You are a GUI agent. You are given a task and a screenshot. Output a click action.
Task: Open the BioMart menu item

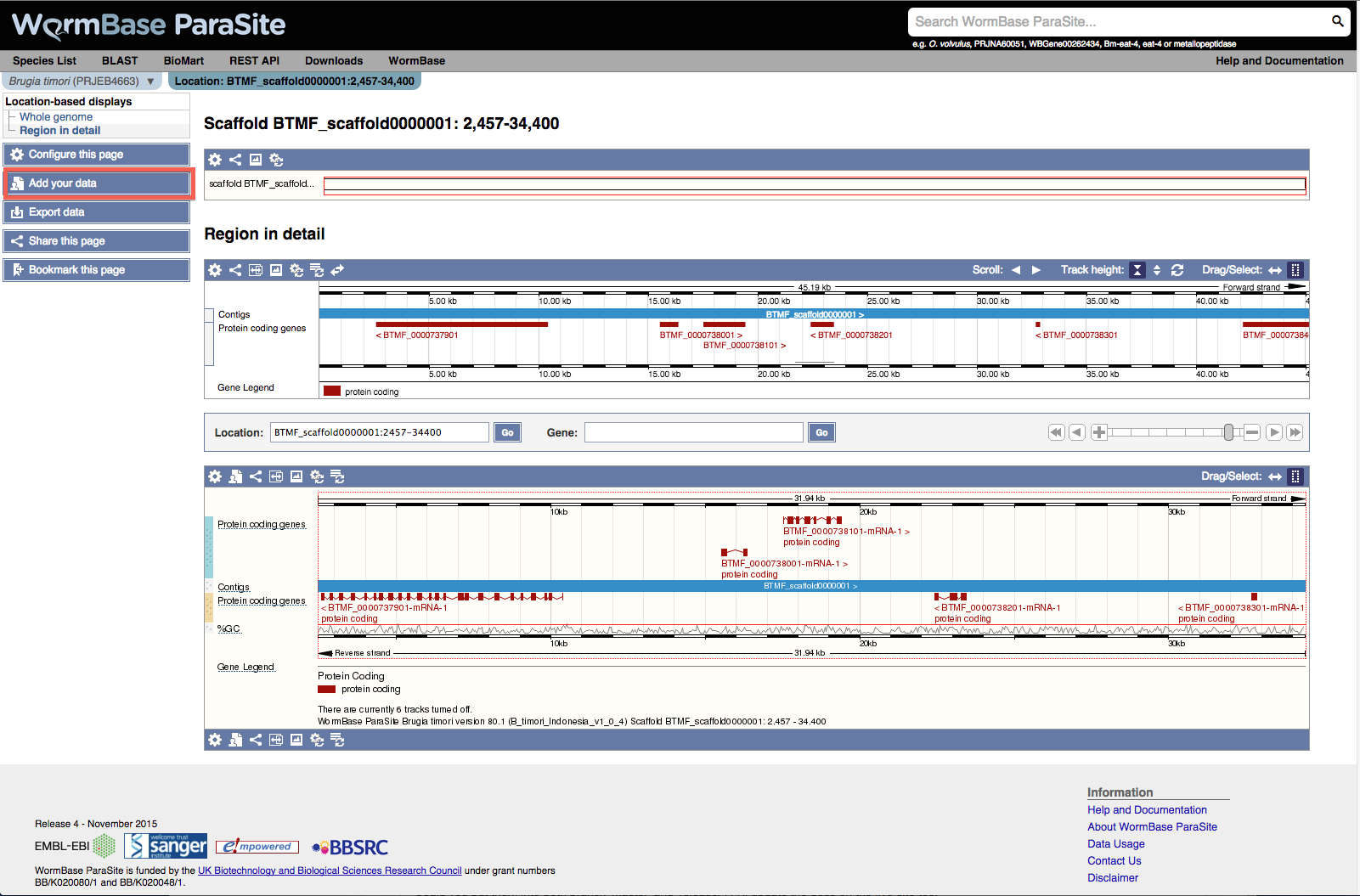pos(183,61)
